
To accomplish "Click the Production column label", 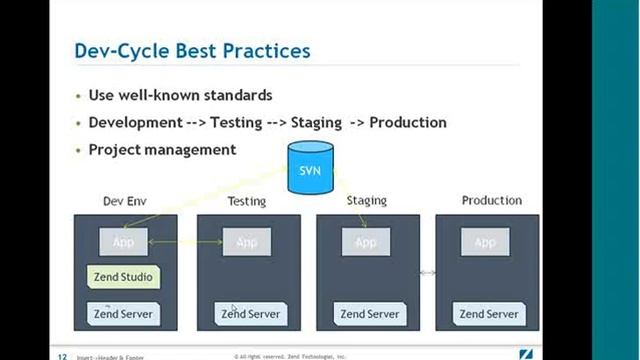I will pyautogui.click(x=492, y=200).
